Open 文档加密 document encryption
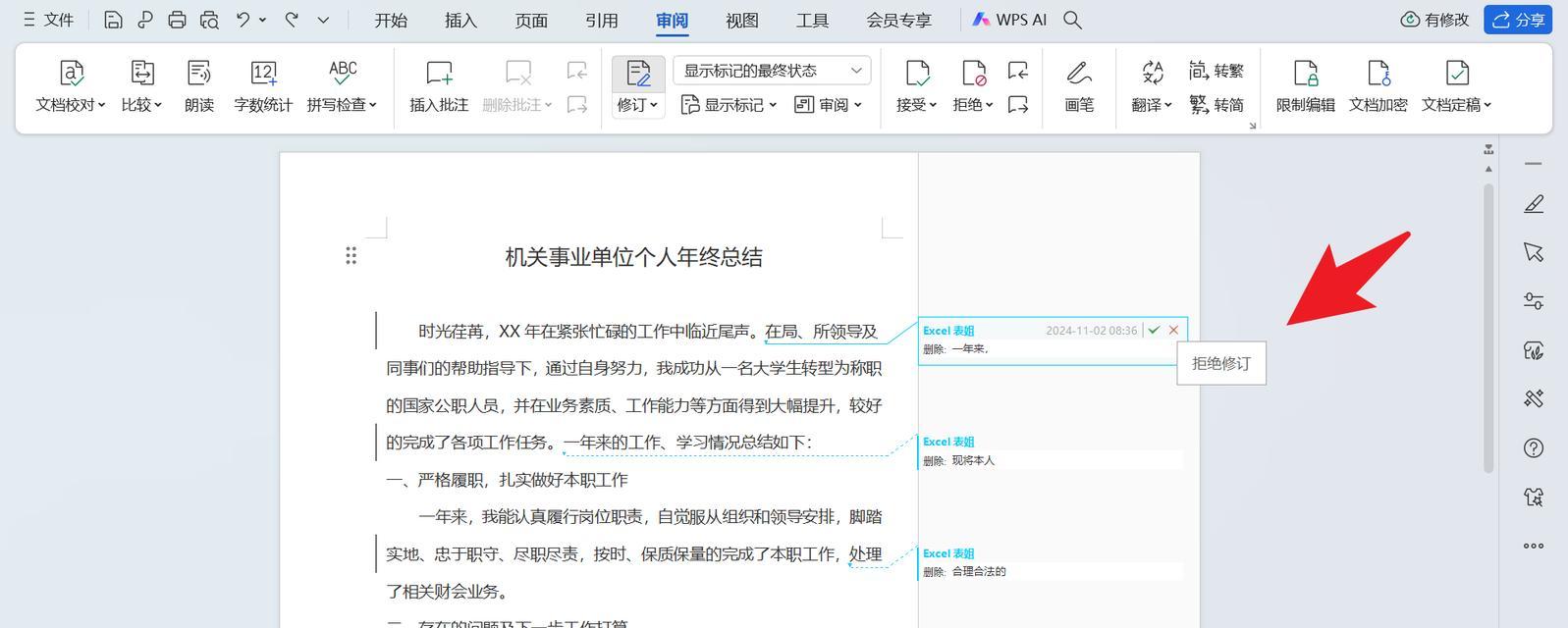Screen dimensions: 1568x628 click(x=1378, y=86)
